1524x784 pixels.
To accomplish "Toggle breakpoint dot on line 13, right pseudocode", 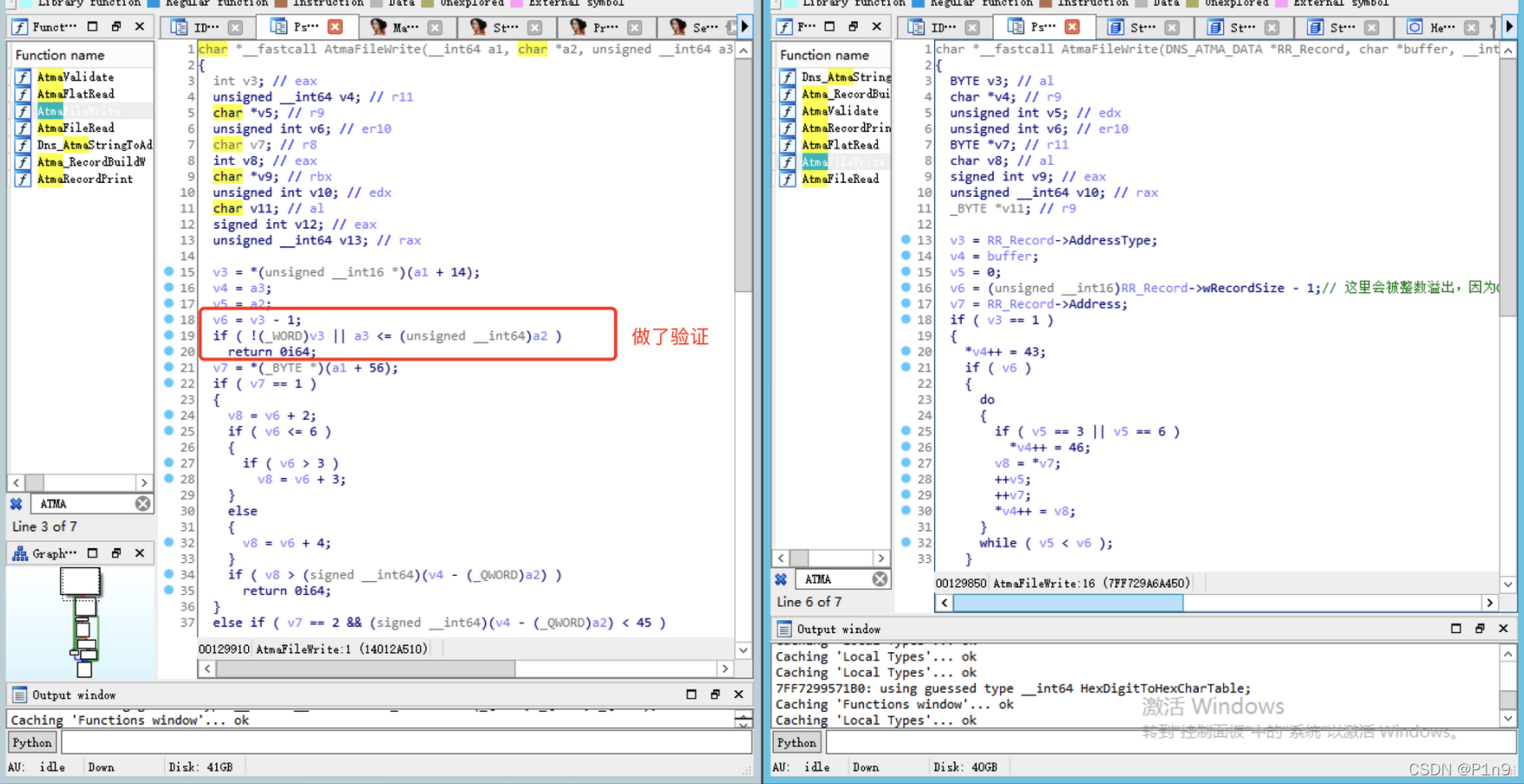I will (x=906, y=239).
